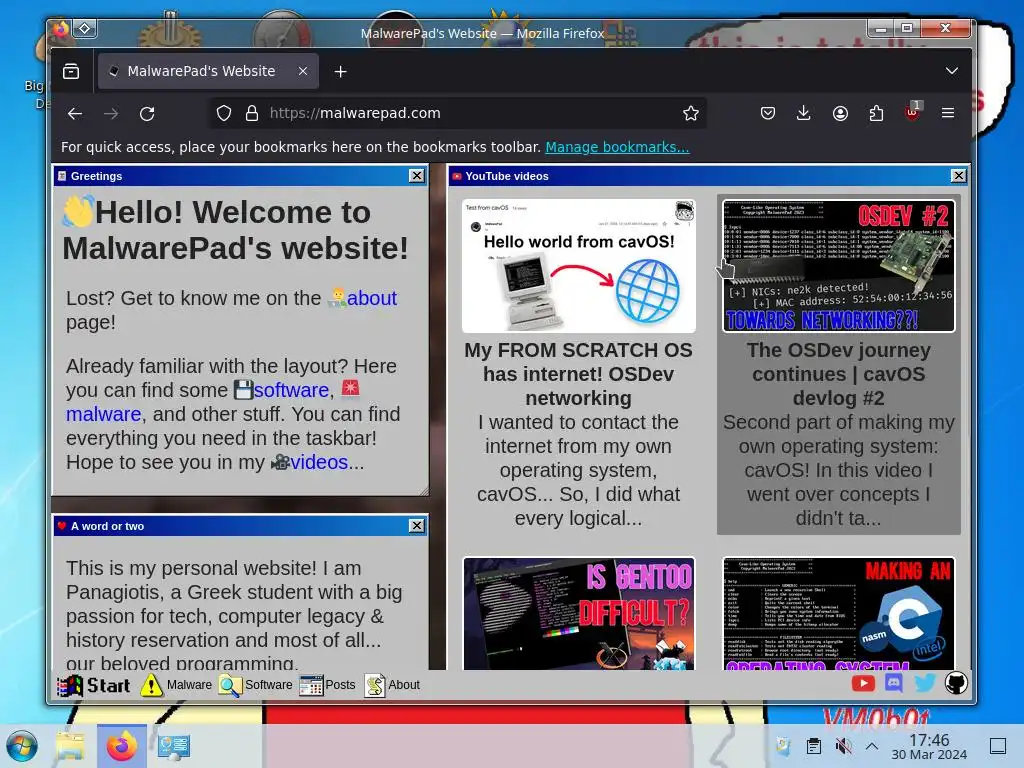This screenshot has height=768, width=1024.
Task: Close the YouTube videos window panel
Action: (x=958, y=176)
